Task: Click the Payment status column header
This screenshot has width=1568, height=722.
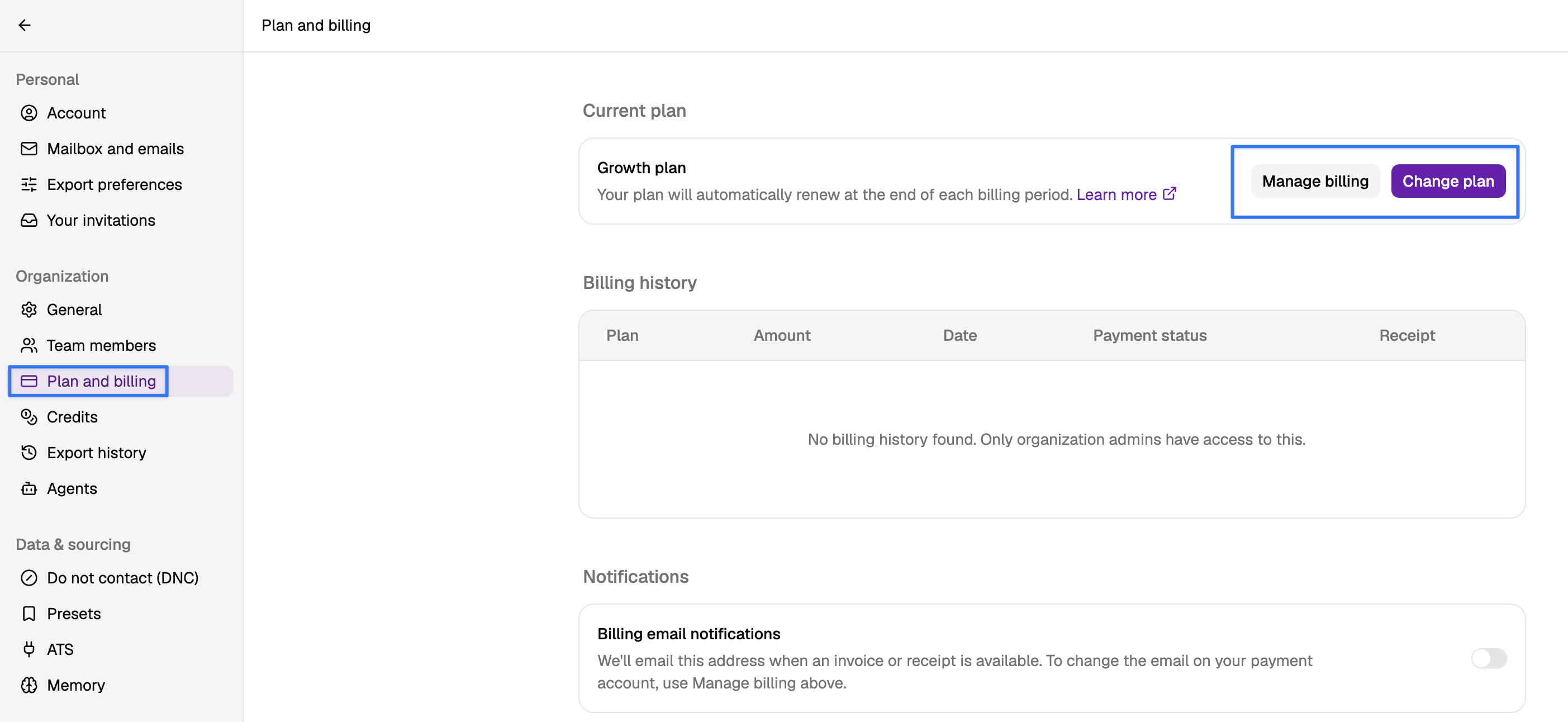Action: [x=1149, y=335]
